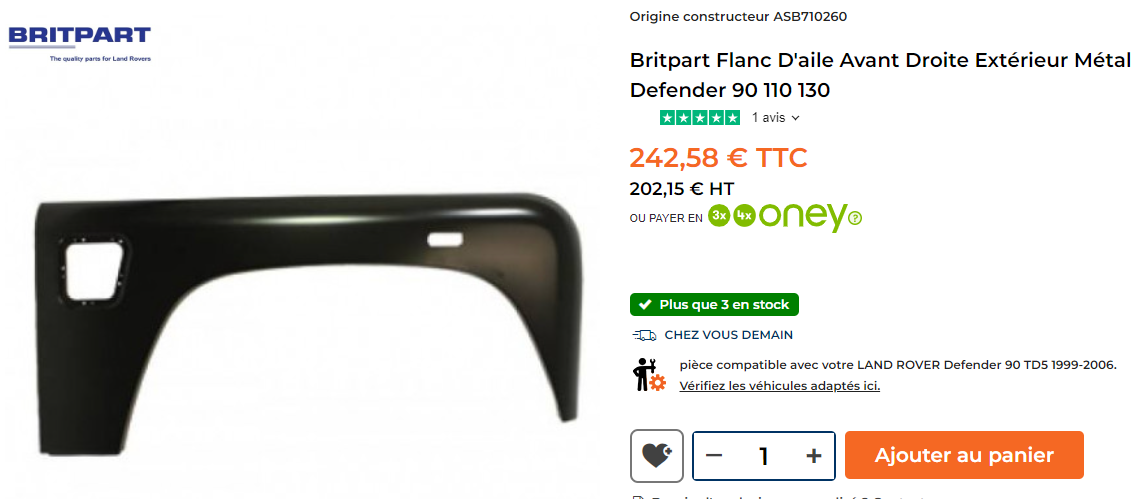1135x499 pixels.
Task: Click the mechanic compatibility icon
Action: tap(649, 374)
